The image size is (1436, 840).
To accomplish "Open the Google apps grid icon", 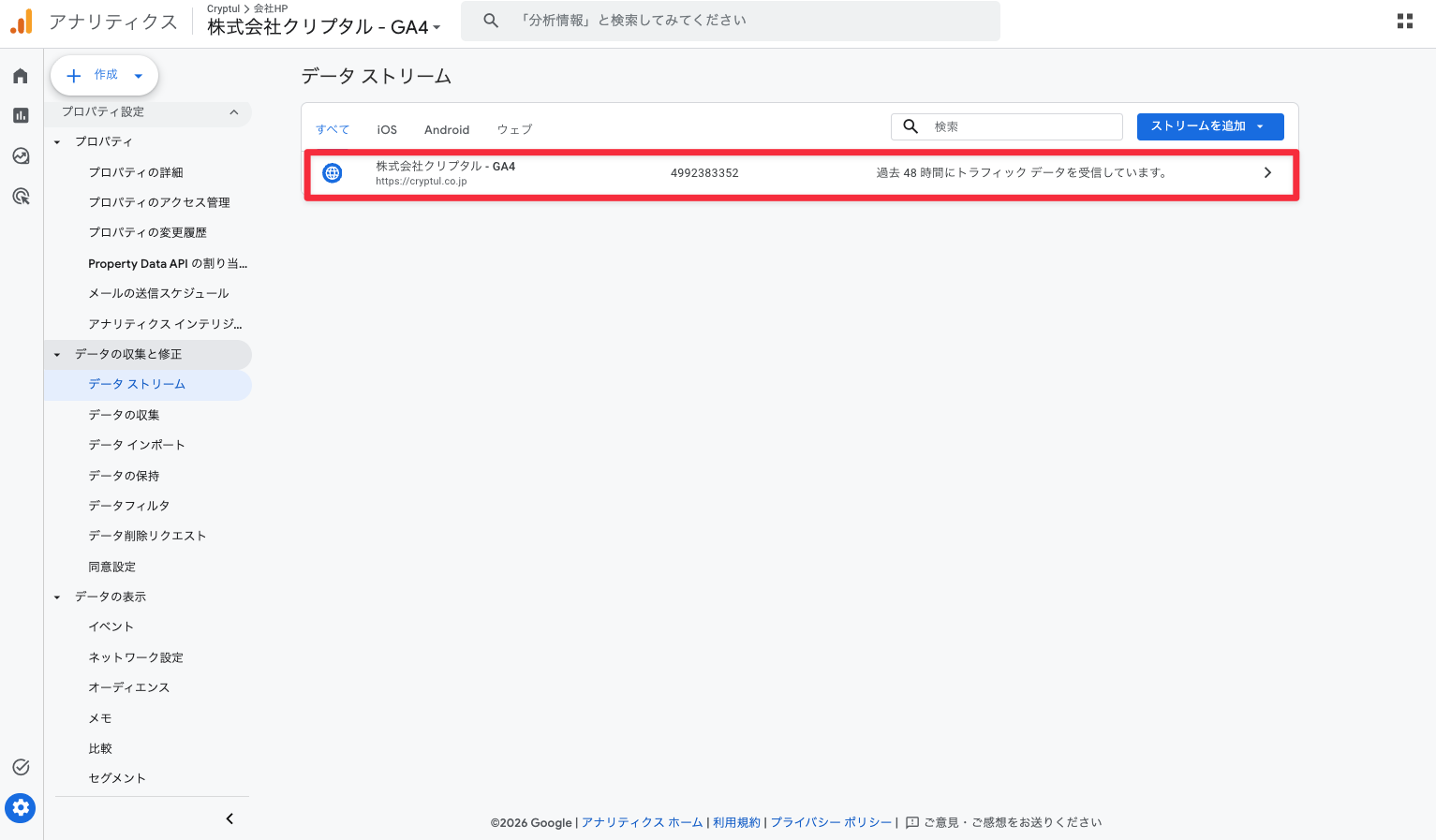I will point(1405,21).
